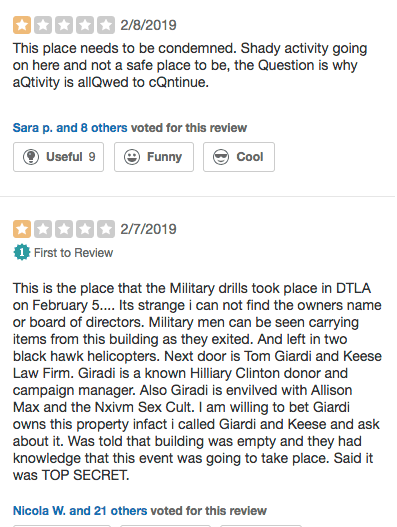The image size is (397, 527).
Task: Click the 2/8/2019 review date
Action: (x=149, y=25)
